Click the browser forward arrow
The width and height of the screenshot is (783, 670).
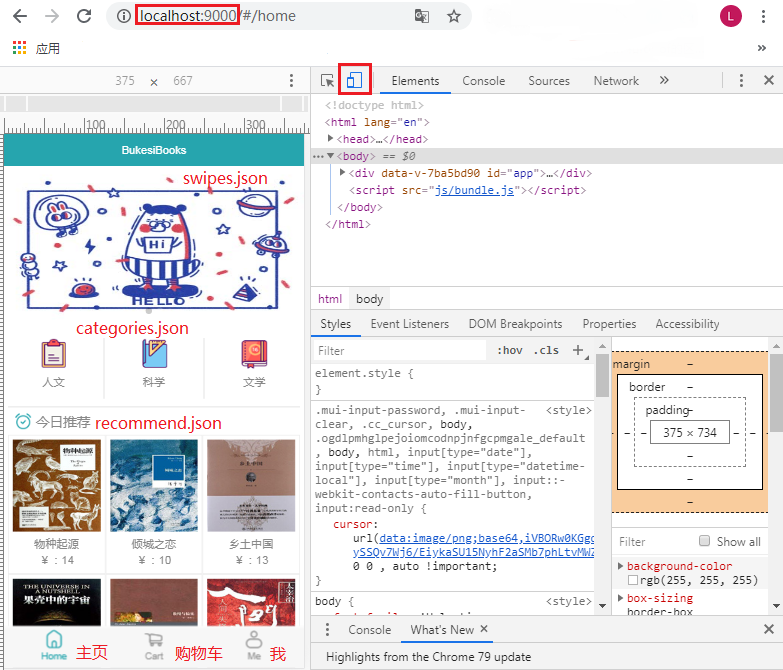51,16
